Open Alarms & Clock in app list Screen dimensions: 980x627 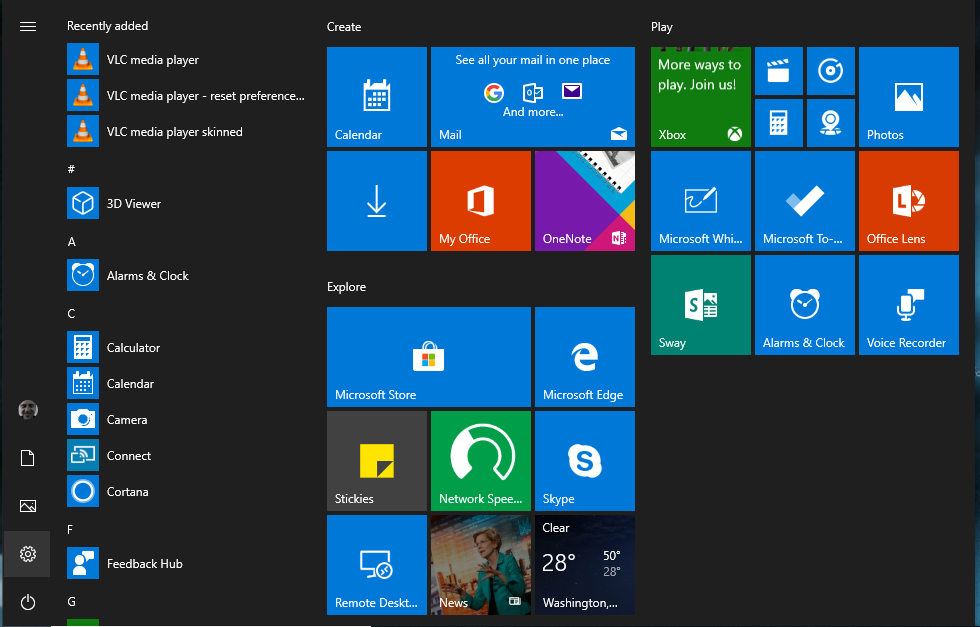click(x=188, y=276)
